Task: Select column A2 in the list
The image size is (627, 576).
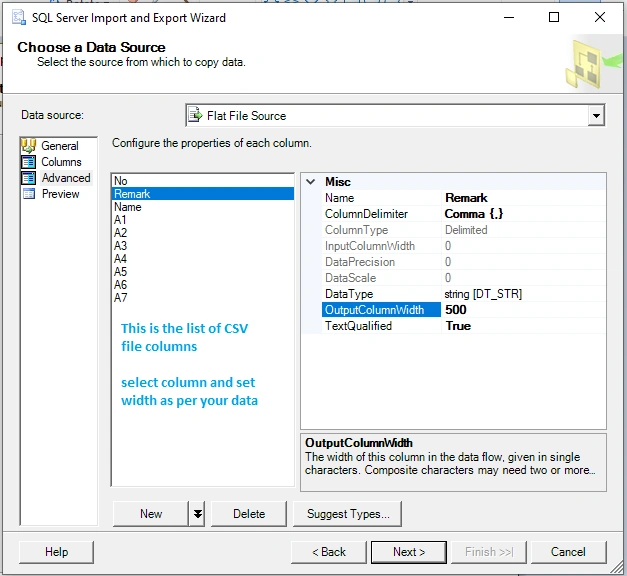Action: tap(202, 233)
